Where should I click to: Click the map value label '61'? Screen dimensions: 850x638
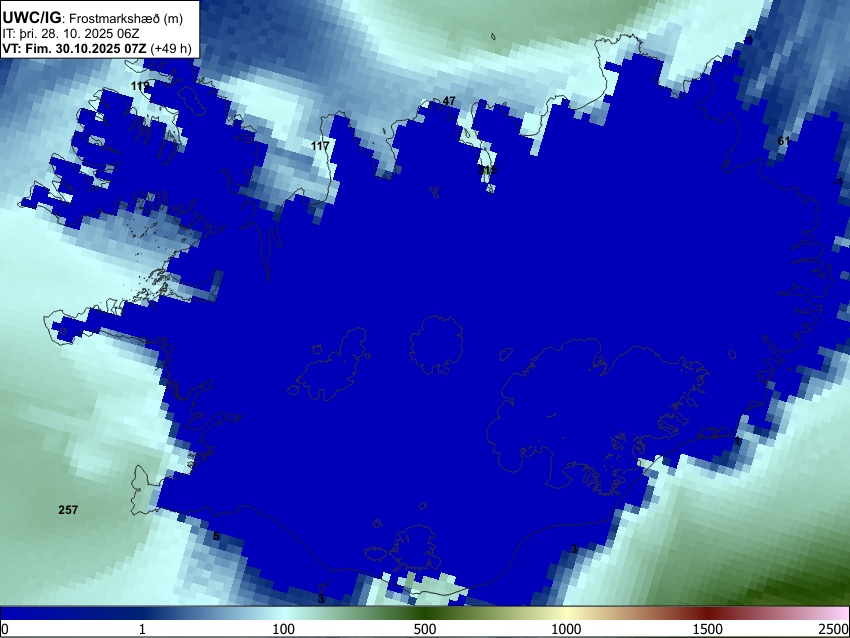pyautogui.click(x=783, y=141)
